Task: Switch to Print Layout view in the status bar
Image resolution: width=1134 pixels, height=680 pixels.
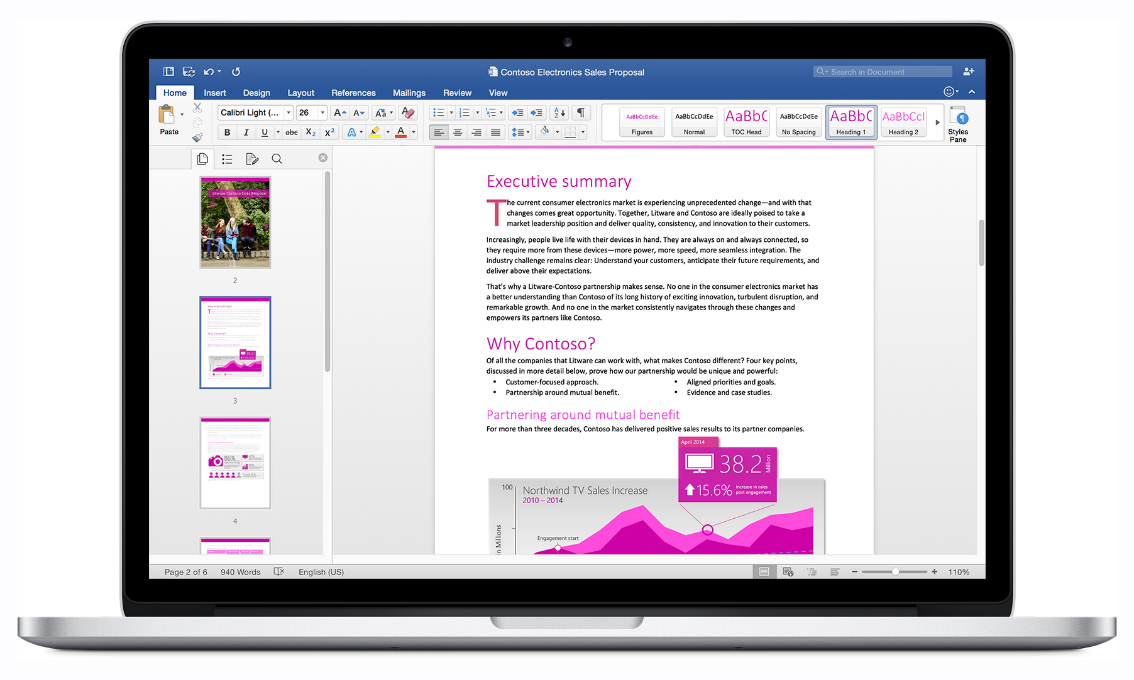Action: 764,571
